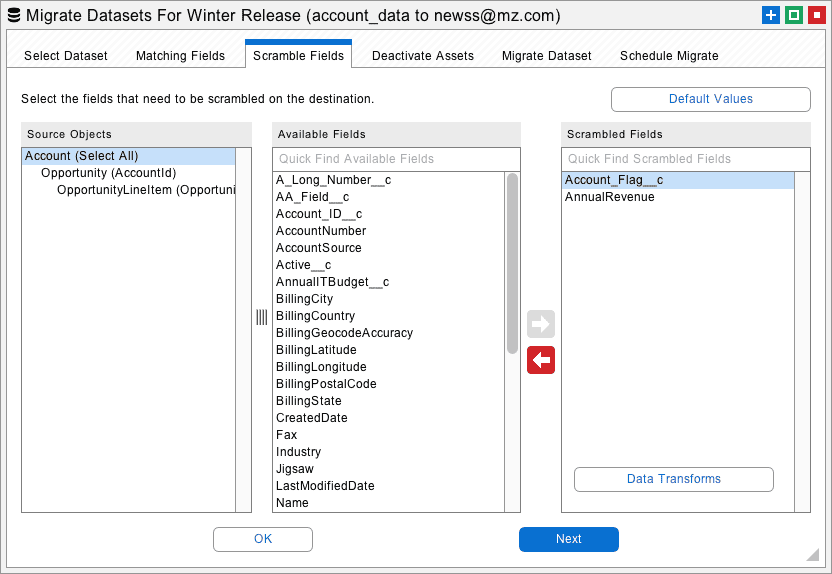The image size is (832, 574).
Task: Select Name field in Available Fields
Action: pos(388,503)
